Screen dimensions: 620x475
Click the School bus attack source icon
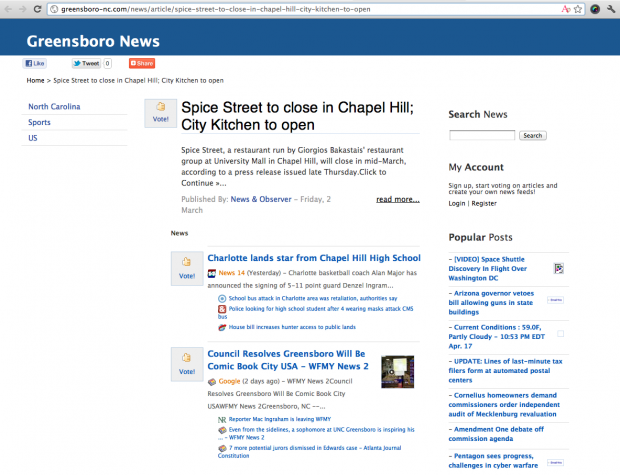point(222,299)
